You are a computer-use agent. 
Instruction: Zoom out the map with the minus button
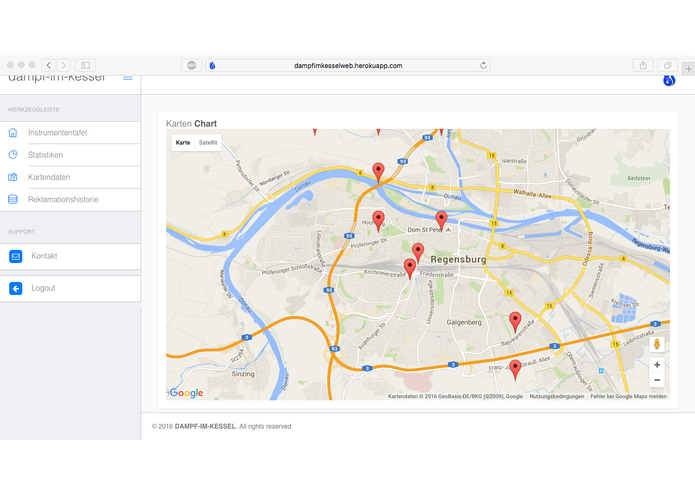[657, 380]
